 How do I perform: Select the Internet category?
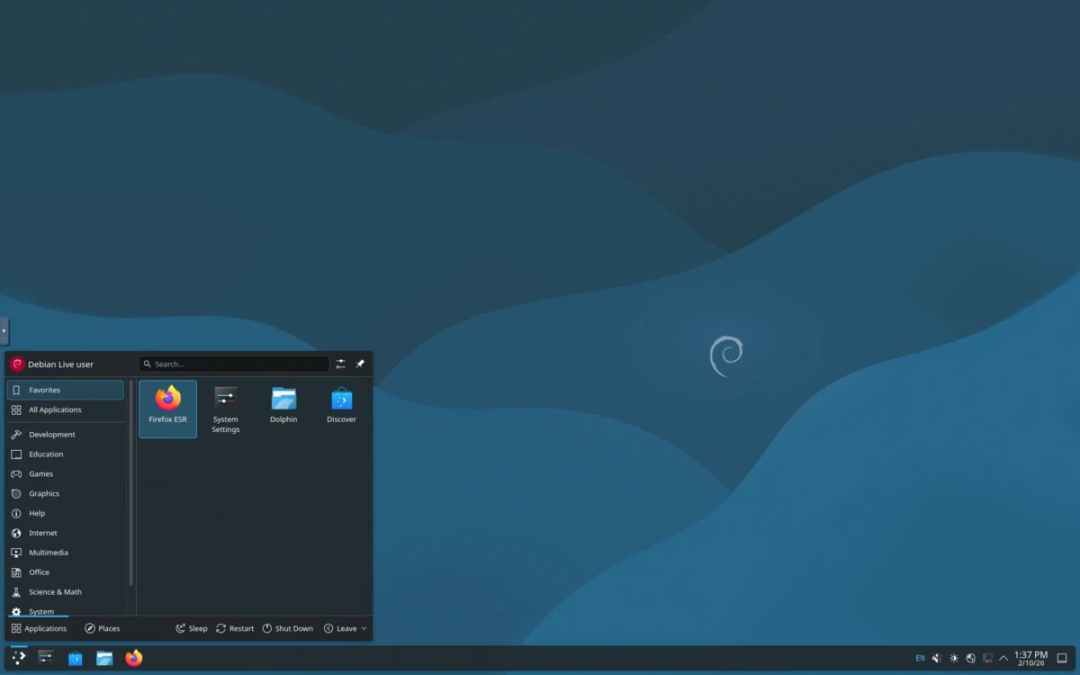(x=65, y=533)
